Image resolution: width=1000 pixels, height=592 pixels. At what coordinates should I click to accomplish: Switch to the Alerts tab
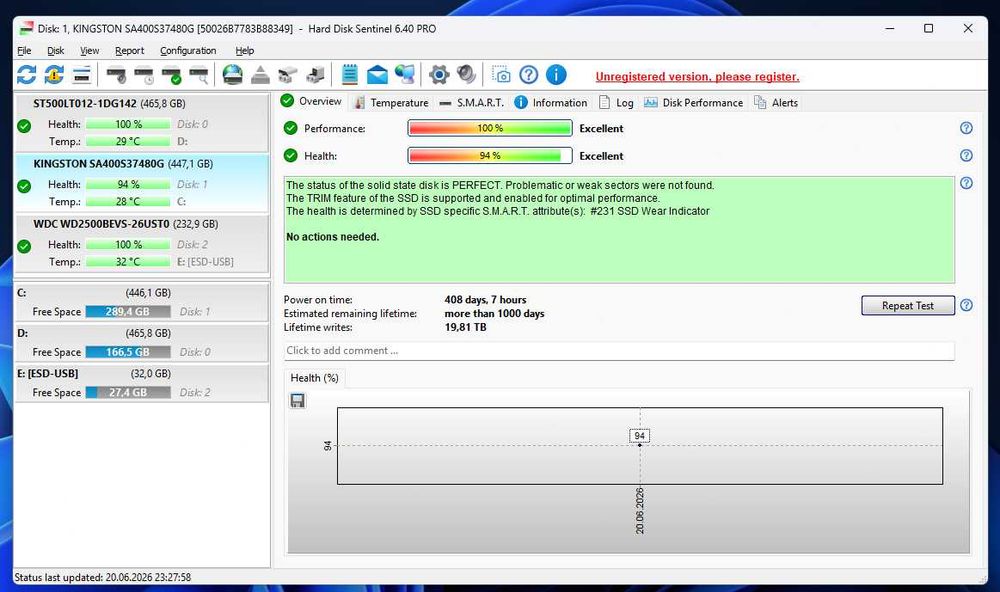point(776,103)
